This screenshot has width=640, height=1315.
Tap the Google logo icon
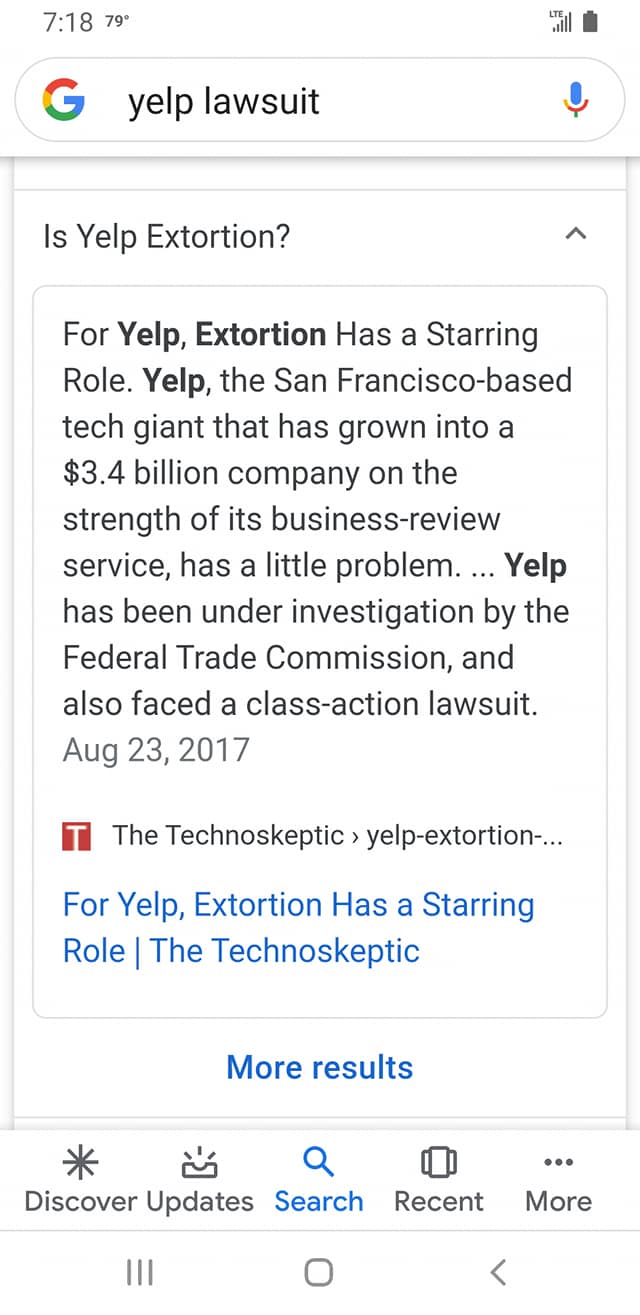tap(63, 100)
